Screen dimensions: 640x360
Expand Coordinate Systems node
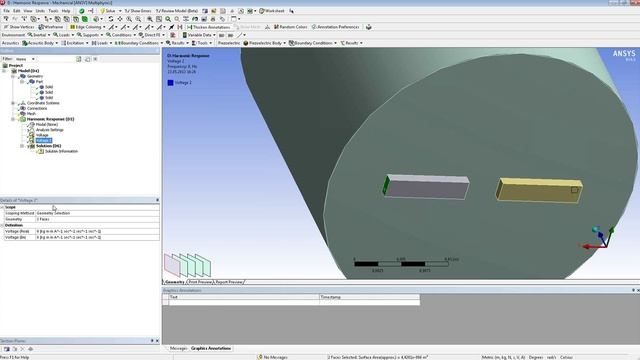point(13,103)
